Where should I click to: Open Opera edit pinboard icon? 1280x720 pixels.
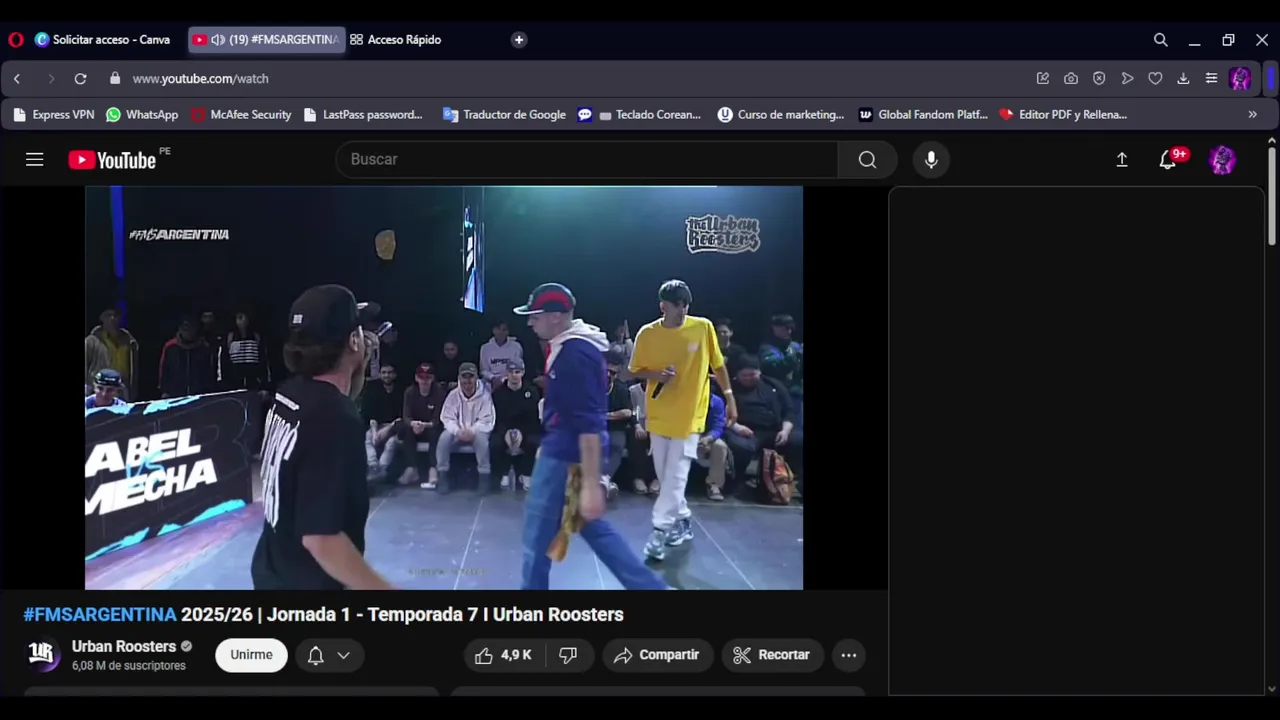click(x=1043, y=78)
